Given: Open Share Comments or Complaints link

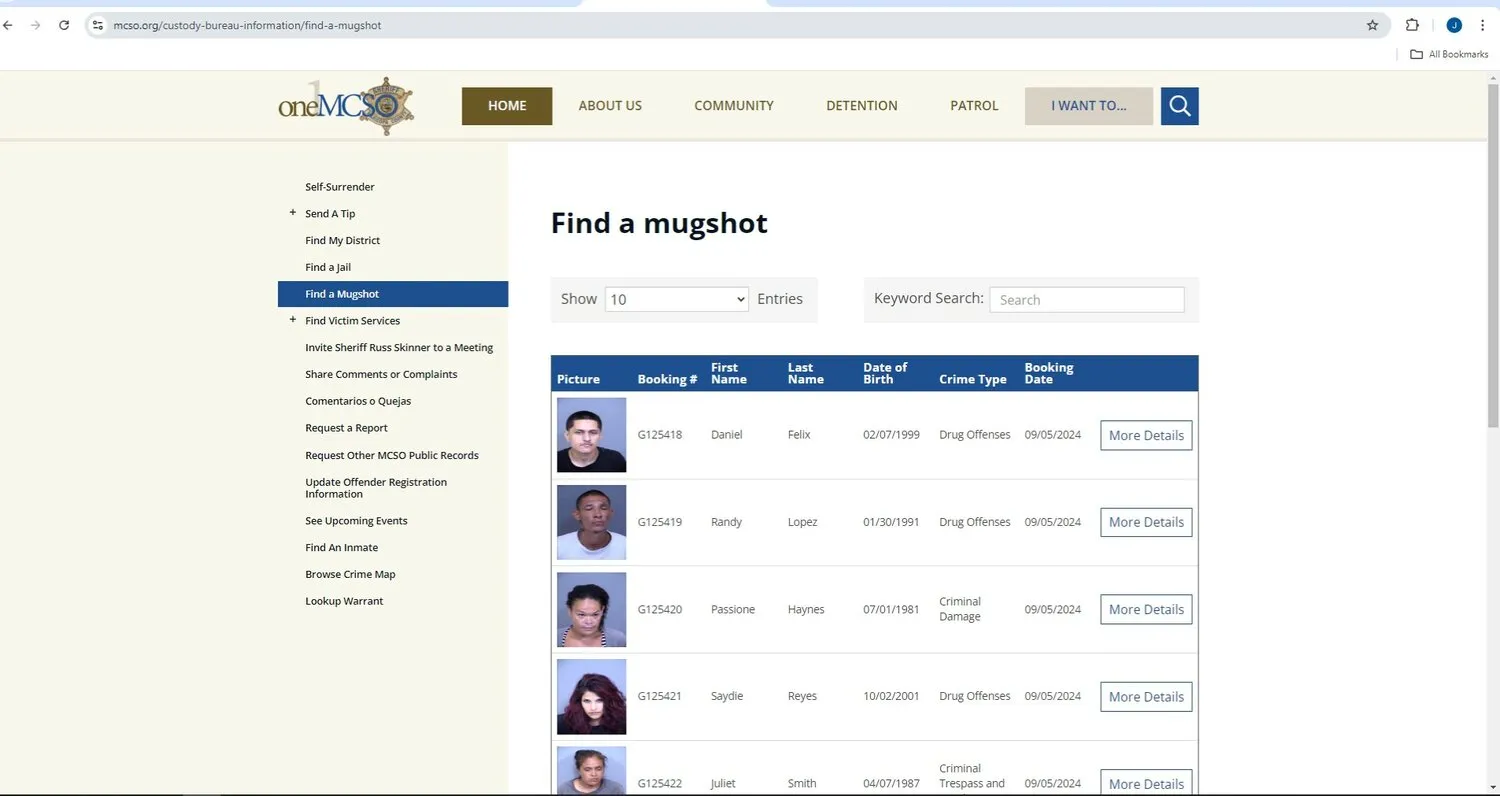Looking at the screenshot, I should pos(381,374).
